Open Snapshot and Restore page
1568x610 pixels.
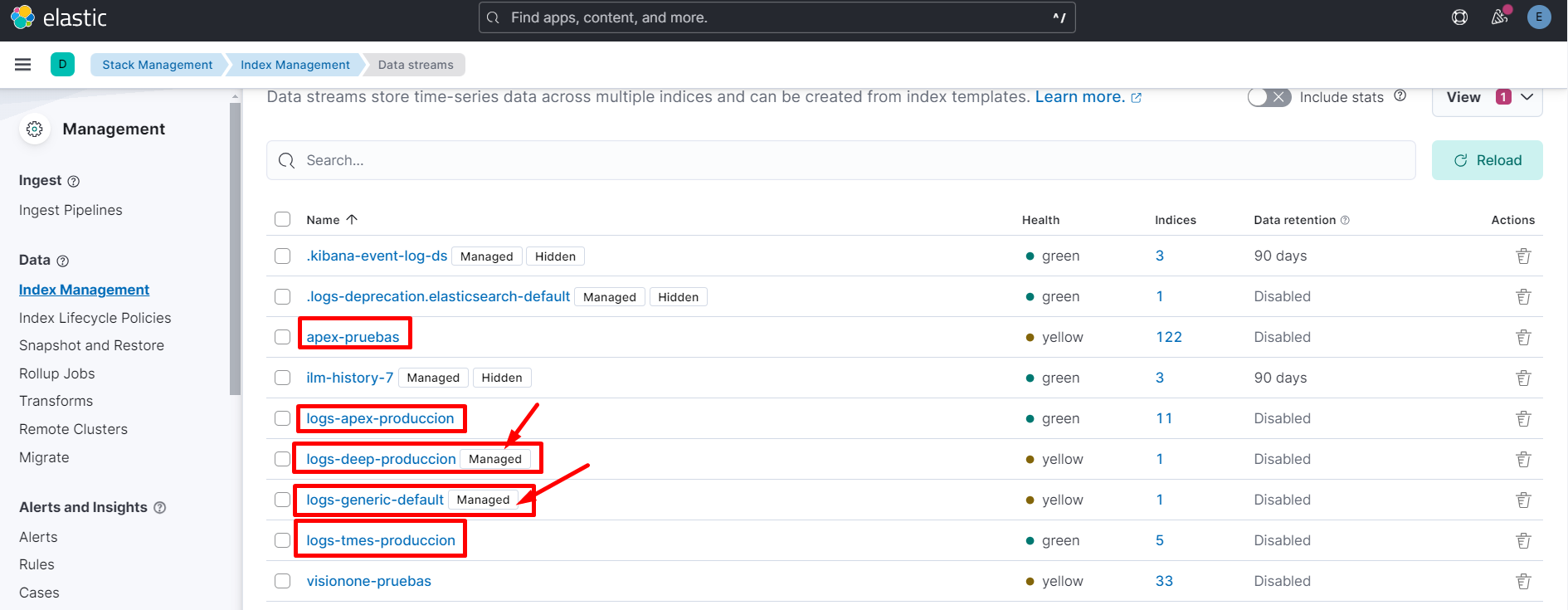tap(91, 345)
